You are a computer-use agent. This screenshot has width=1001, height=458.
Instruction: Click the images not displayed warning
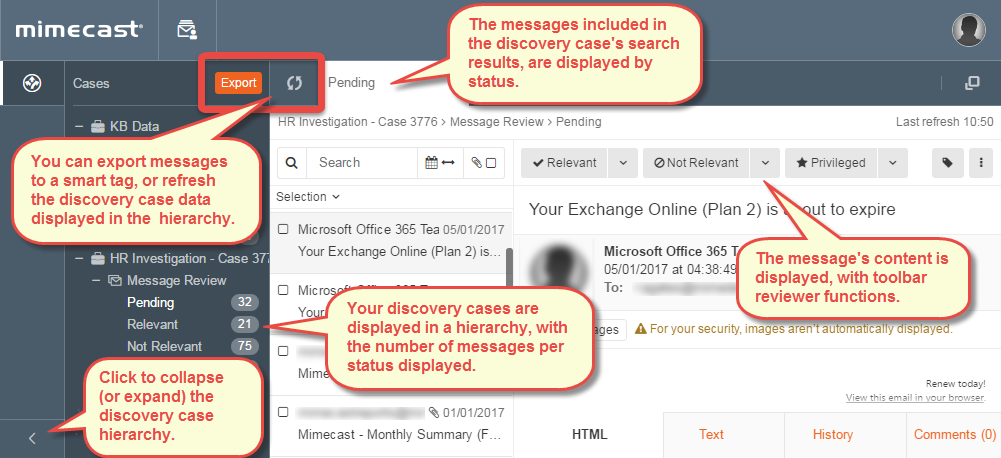[x=794, y=329]
